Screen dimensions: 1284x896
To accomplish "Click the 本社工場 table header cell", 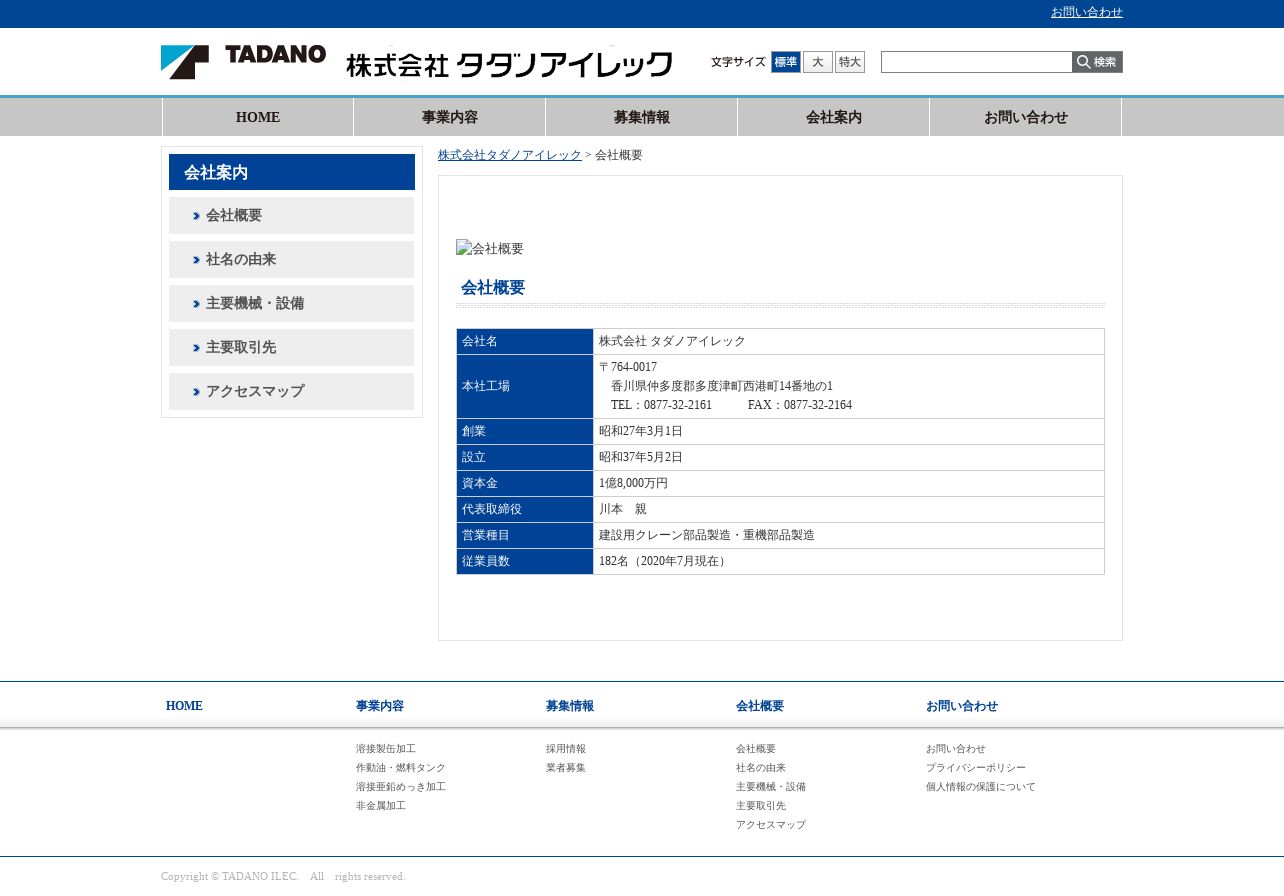I will (x=525, y=386).
